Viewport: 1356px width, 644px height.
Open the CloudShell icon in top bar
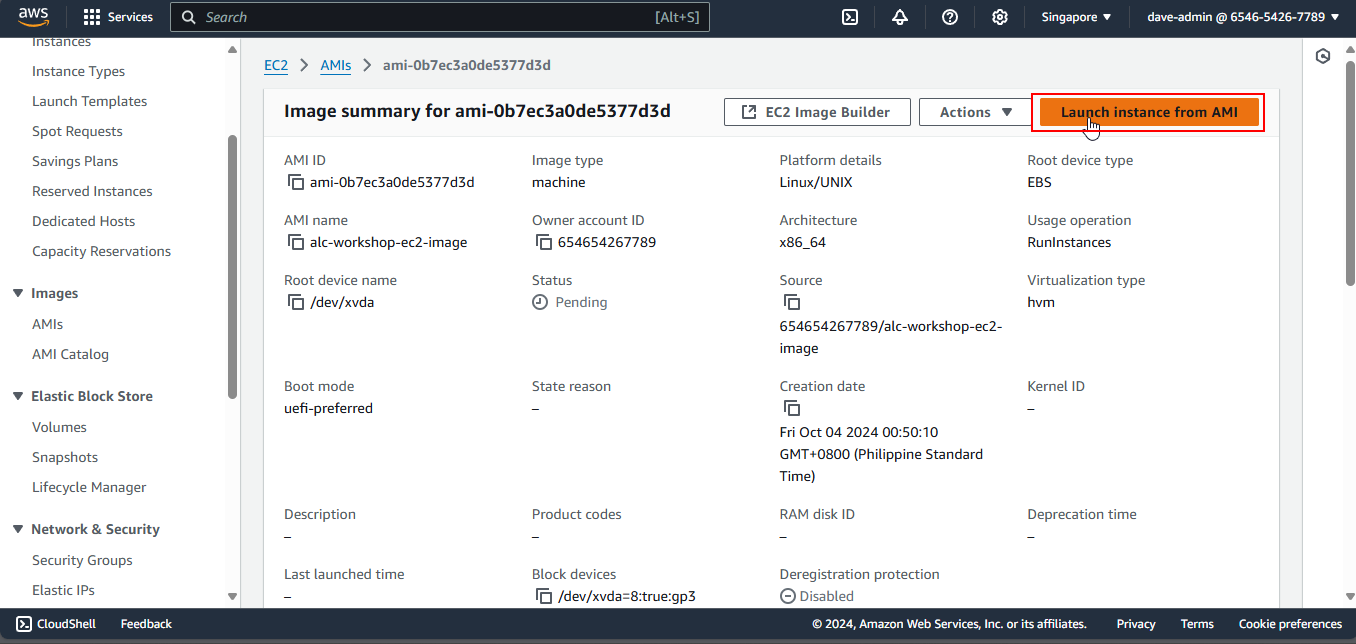coord(850,17)
